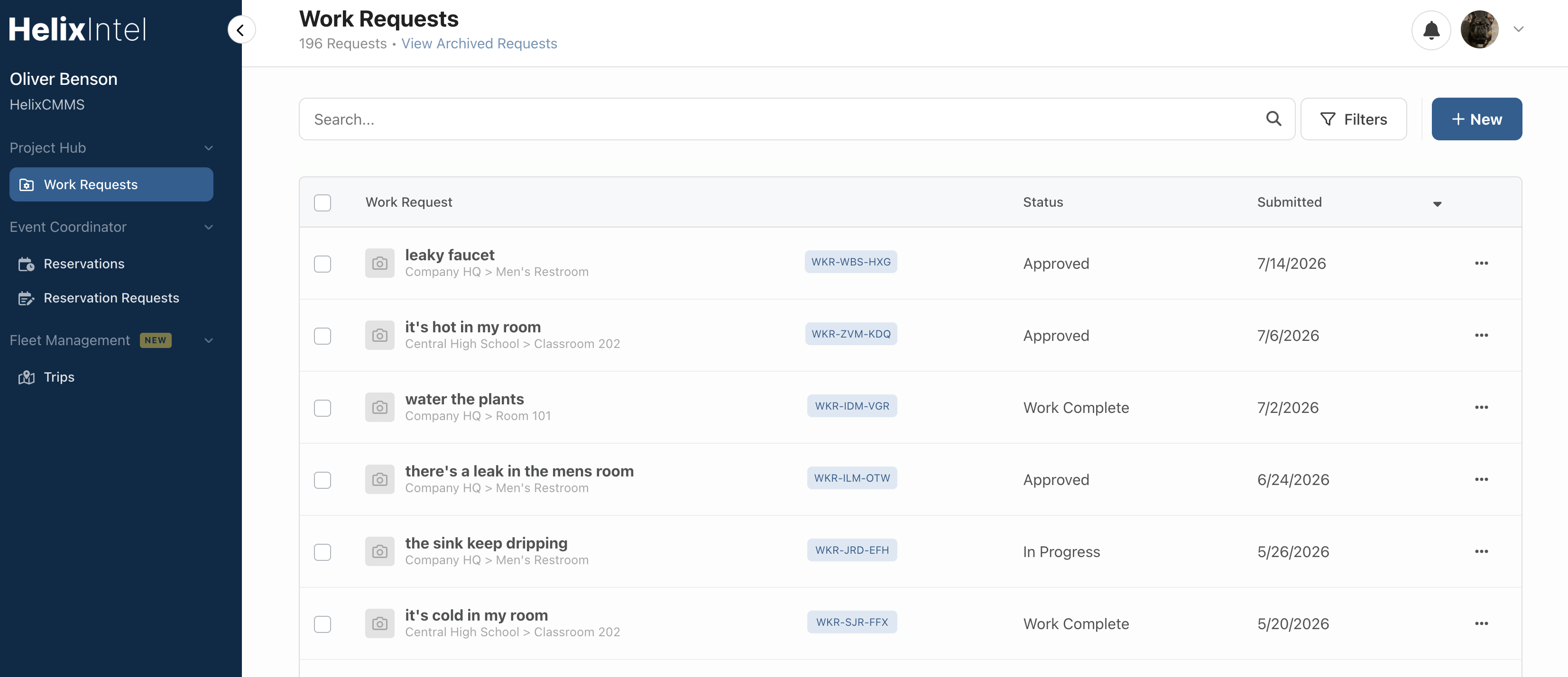Open the user avatar profile picture
The image size is (1568, 677).
pyautogui.click(x=1480, y=29)
